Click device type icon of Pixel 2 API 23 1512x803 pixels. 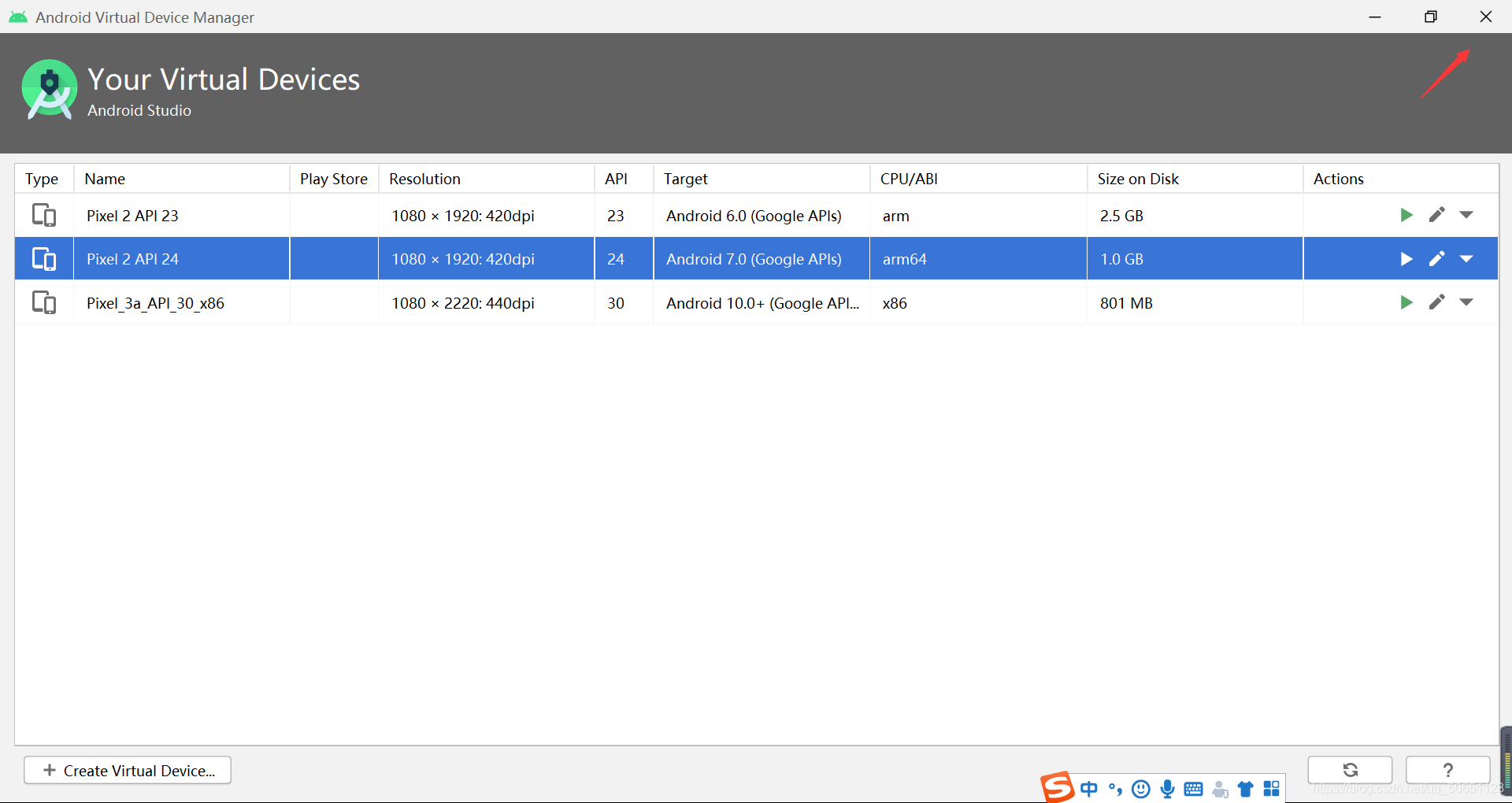point(44,215)
